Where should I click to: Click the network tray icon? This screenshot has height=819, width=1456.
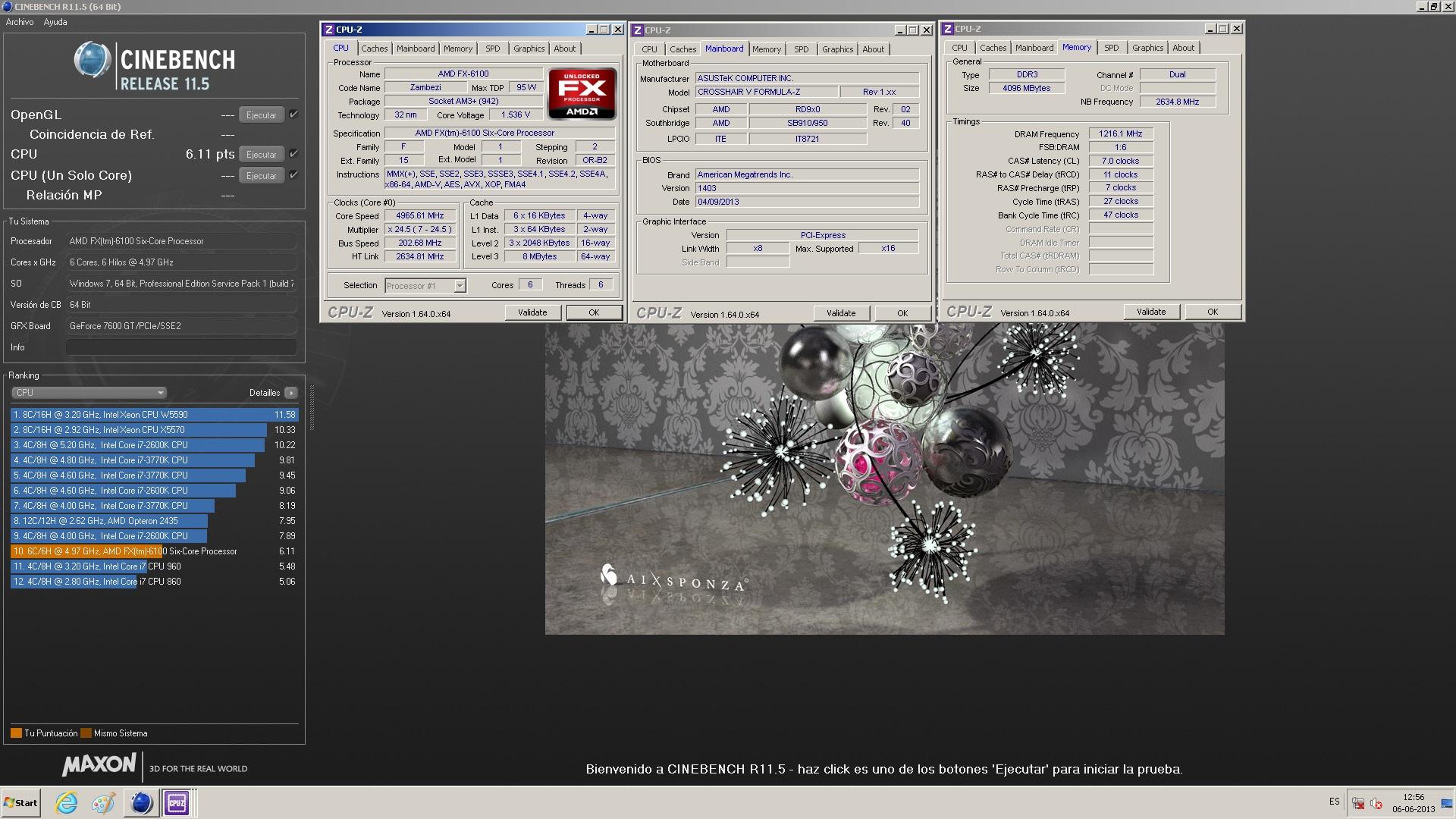[x=1359, y=803]
